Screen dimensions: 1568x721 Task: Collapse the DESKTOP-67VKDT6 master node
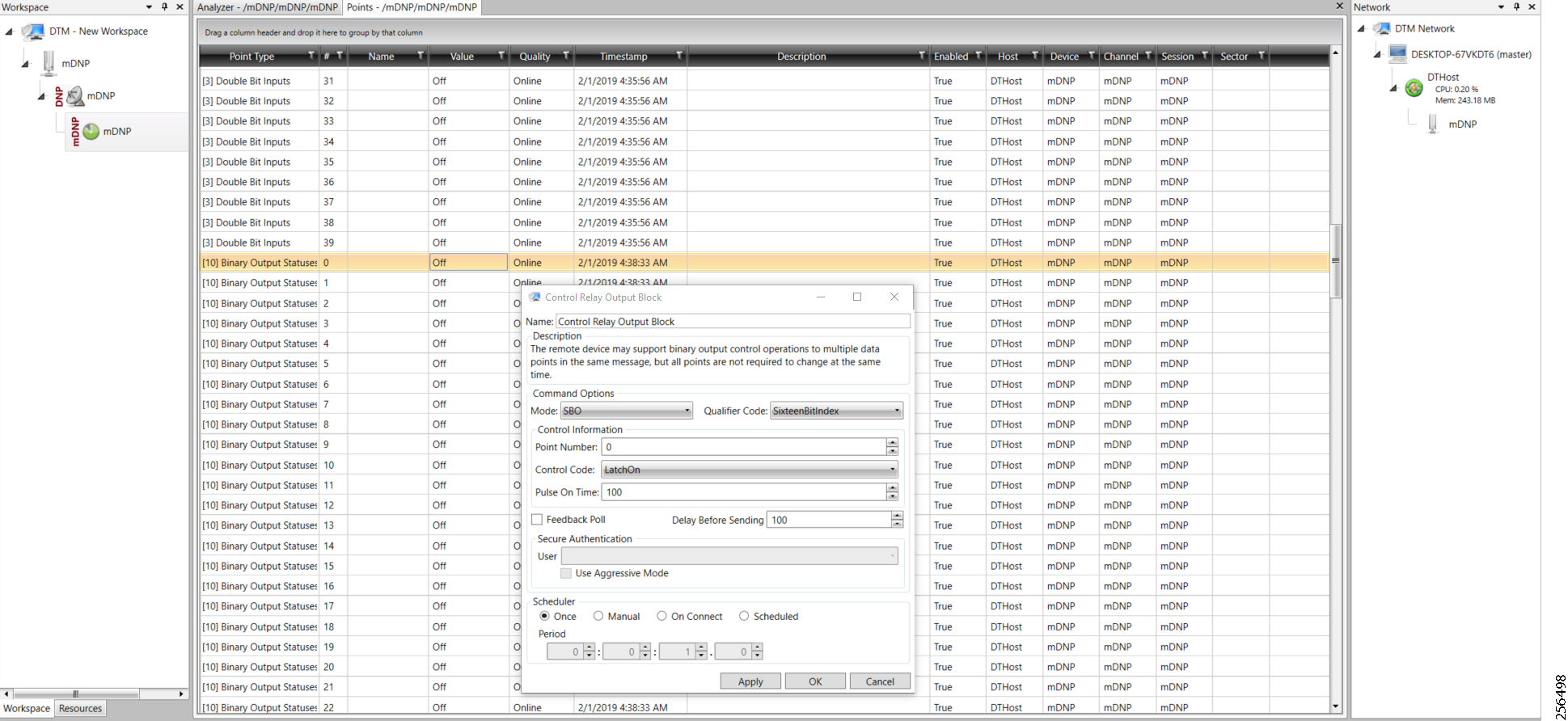click(x=1377, y=55)
